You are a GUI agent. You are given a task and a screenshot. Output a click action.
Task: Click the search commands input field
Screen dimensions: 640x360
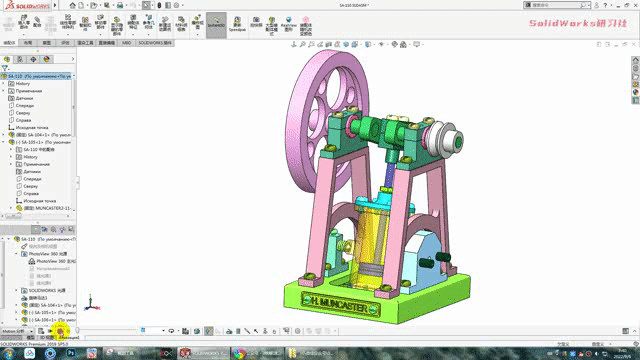tap(558, 5)
